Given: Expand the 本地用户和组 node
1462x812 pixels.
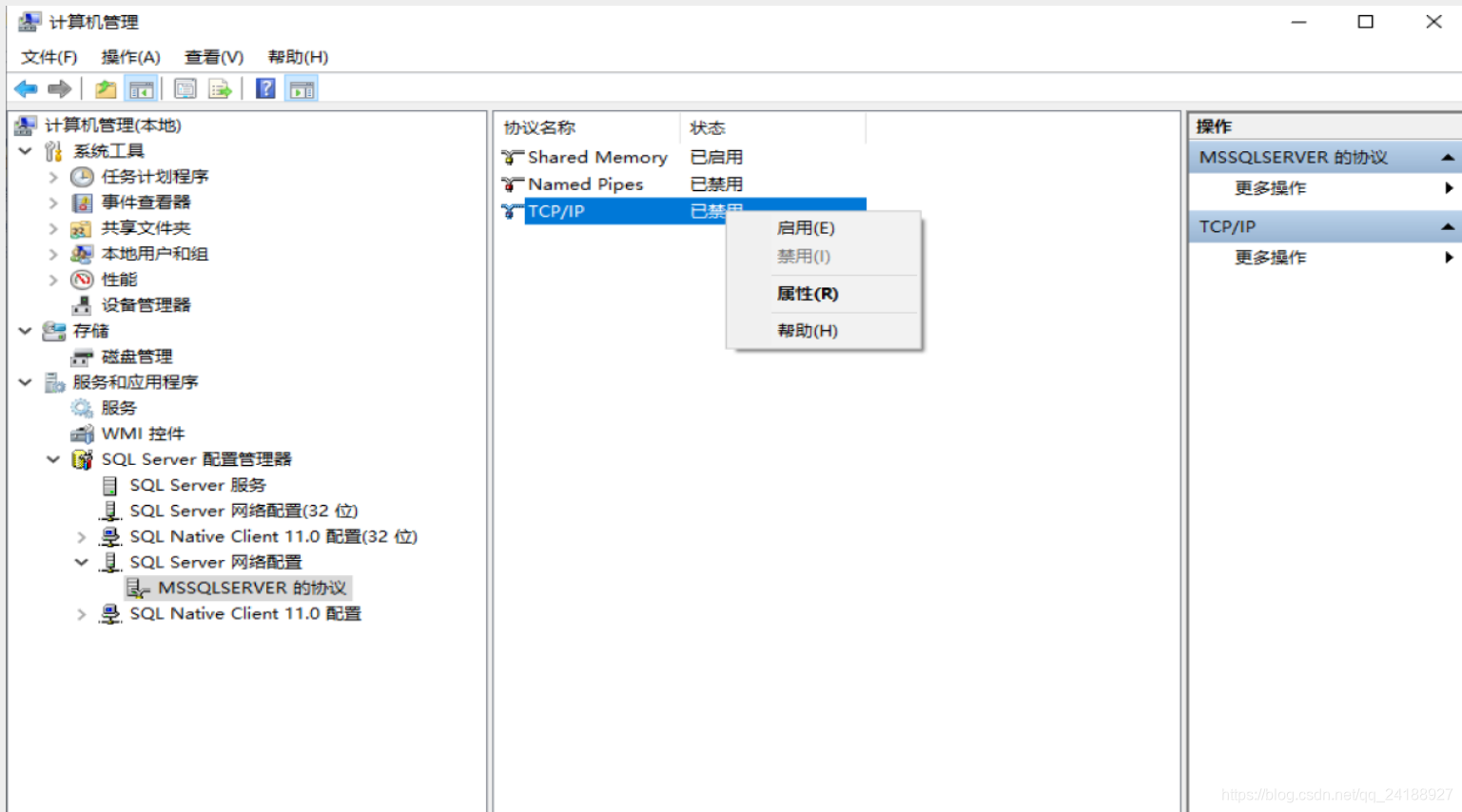Looking at the screenshot, I should pos(53,254).
